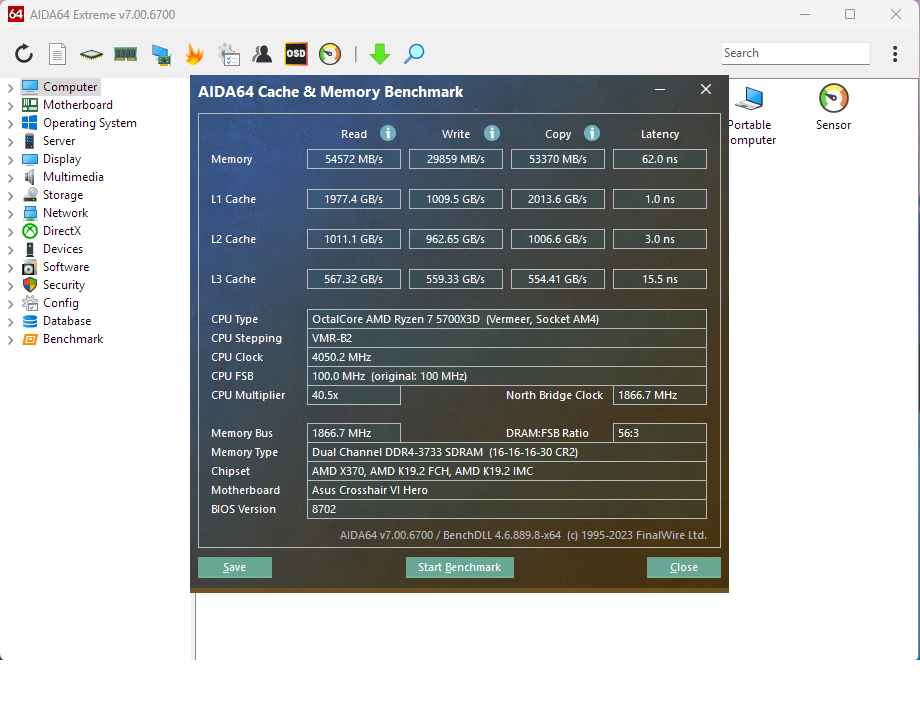The width and height of the screenshot is (920, 720).
Task: Click the Memory Read value 54572 MB/s
Action: pyautogui.click(x=354, y=159)
